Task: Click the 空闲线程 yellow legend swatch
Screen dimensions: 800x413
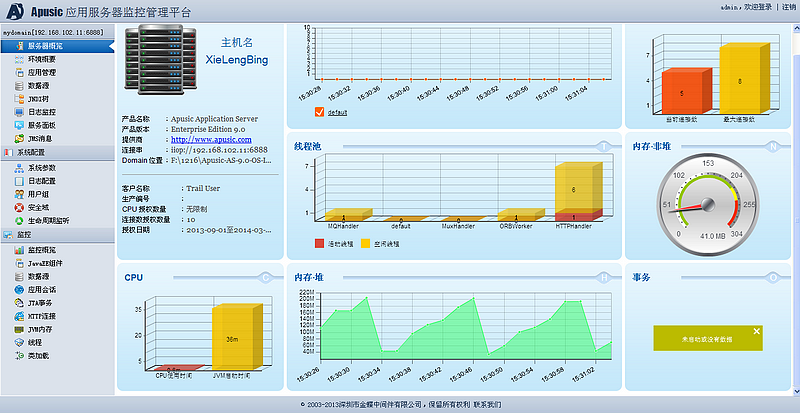Action: 365,244
